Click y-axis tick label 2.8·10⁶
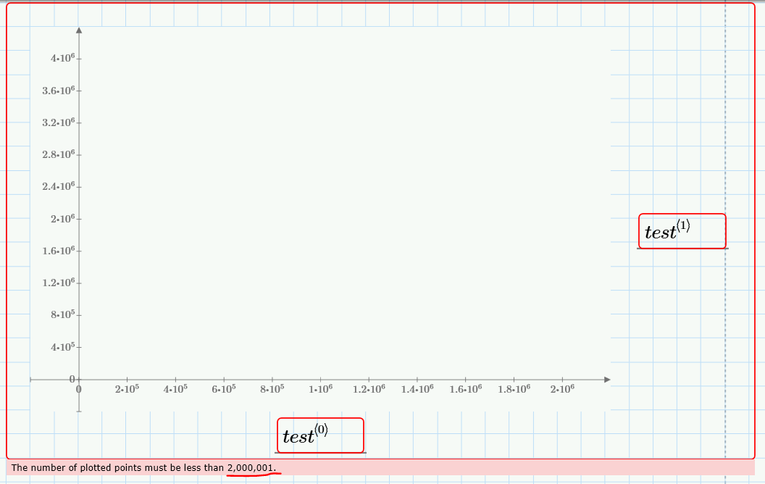The height and width of the screenshot is (484, 765). pos(59,155)
